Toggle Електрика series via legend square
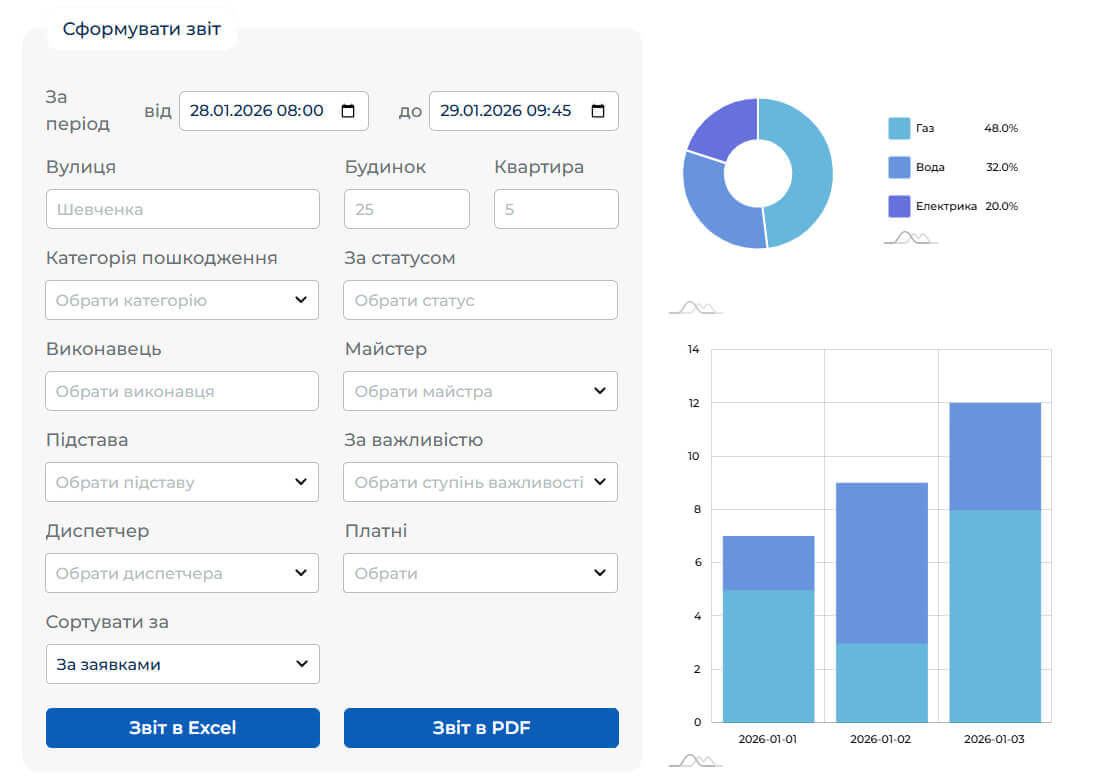The height and width of the screenshot is (783, 1101). click(899, 206)
